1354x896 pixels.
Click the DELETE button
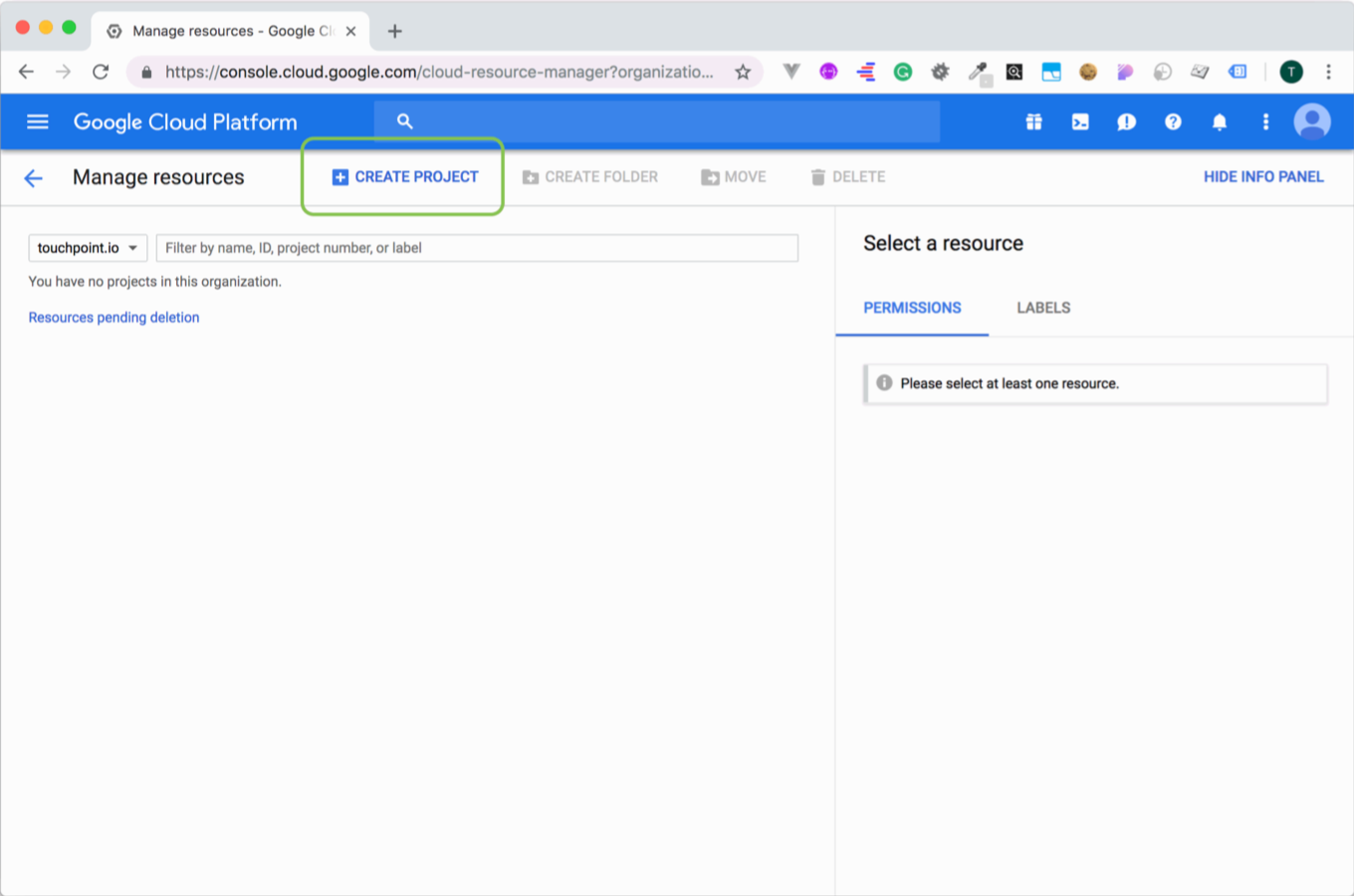[848, 177]
